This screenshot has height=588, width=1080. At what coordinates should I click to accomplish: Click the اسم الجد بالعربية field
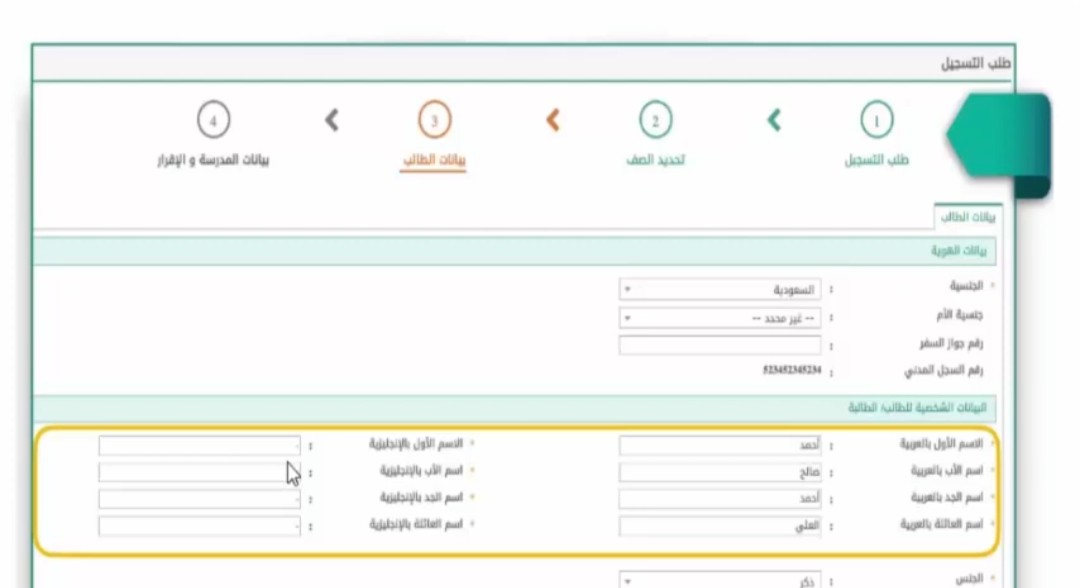pos(720,498)
